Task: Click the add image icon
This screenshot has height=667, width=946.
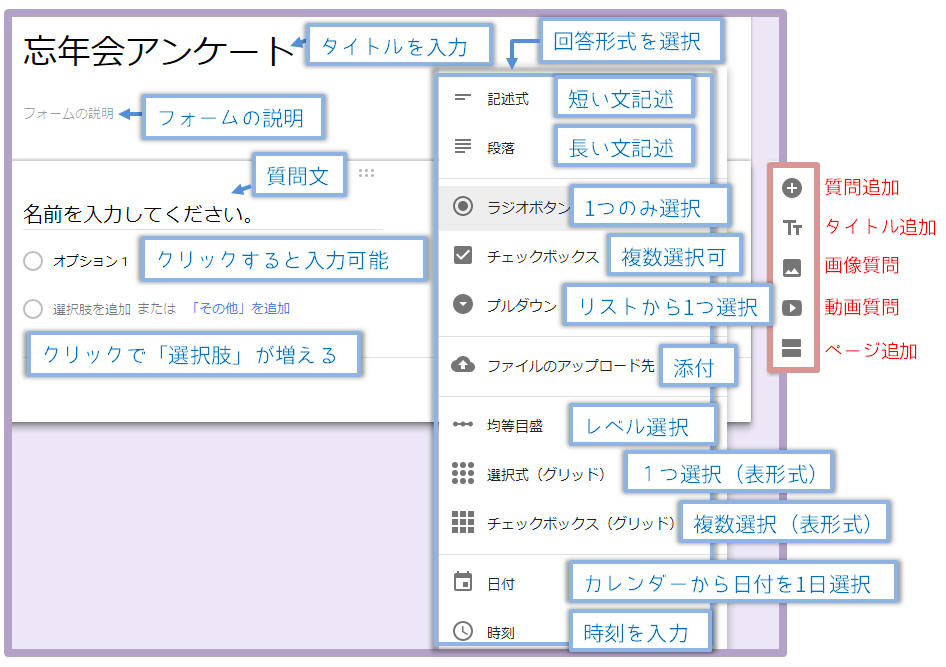Action: point(792,268)
